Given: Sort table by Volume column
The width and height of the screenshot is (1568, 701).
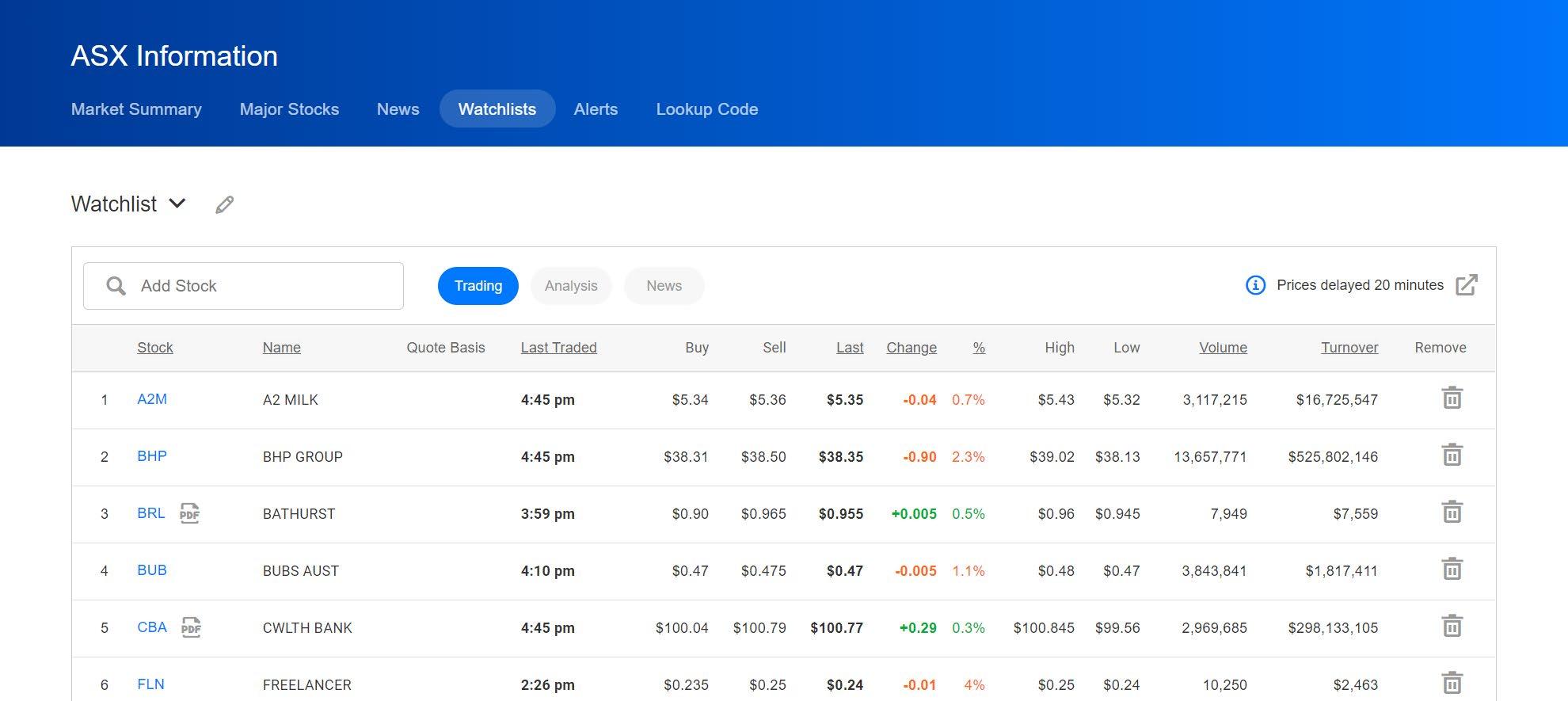Looking at the screenshot, I should click(1223, 348).
